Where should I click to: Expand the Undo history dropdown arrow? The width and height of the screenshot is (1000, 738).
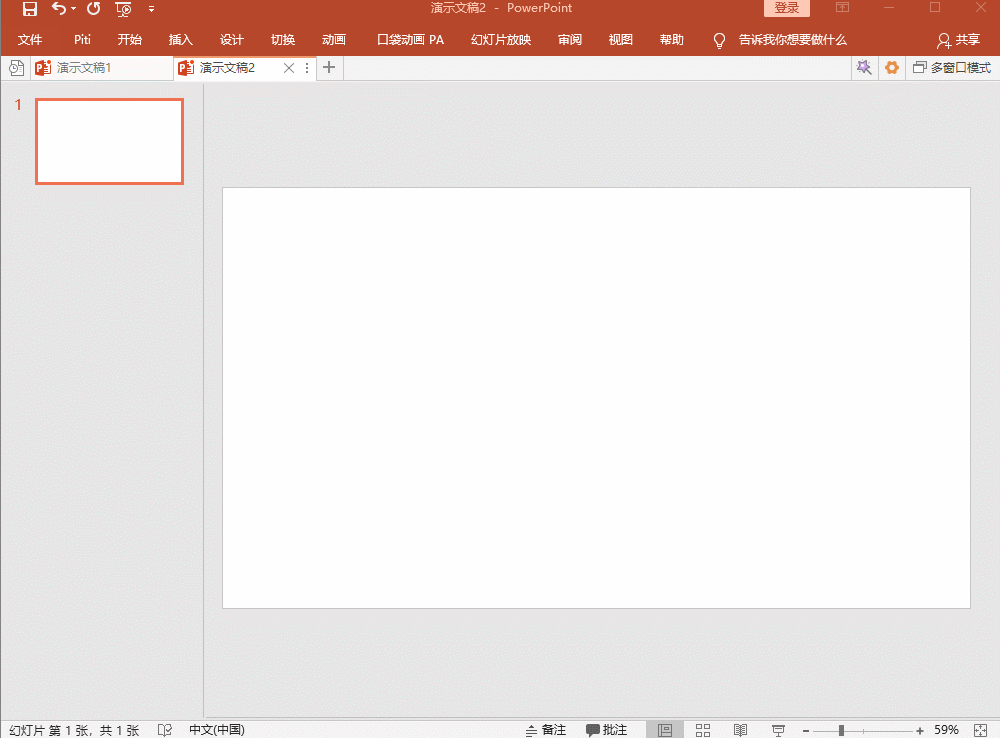pos(73,10)
